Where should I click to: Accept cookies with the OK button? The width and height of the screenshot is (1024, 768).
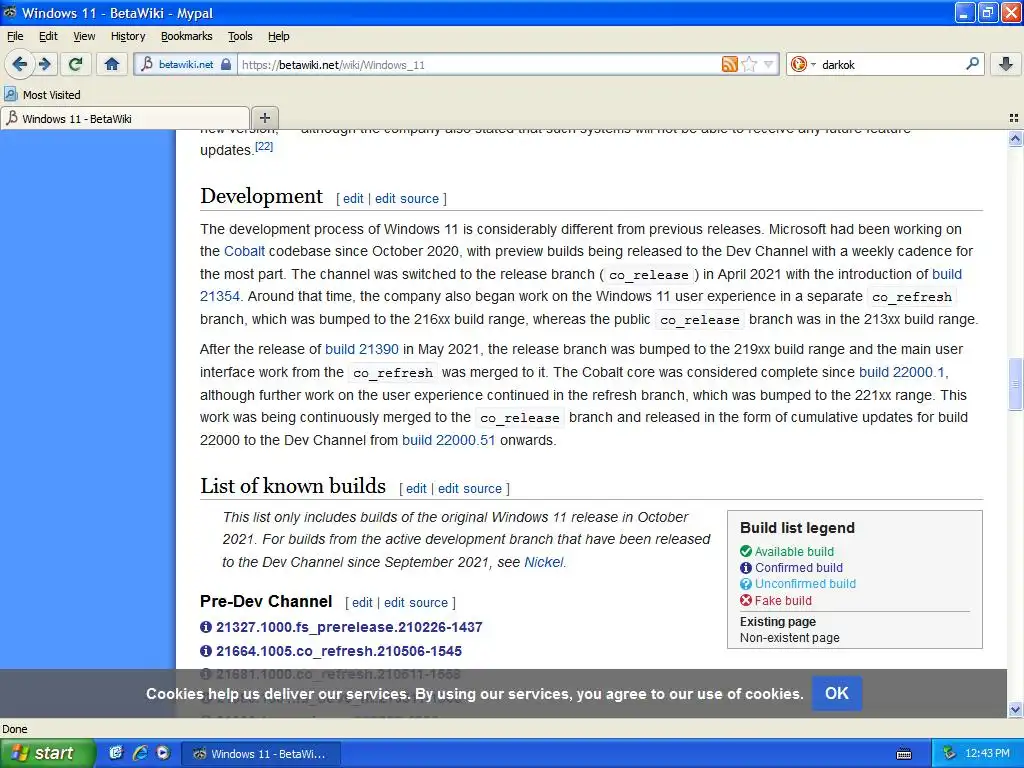(837, 693)
